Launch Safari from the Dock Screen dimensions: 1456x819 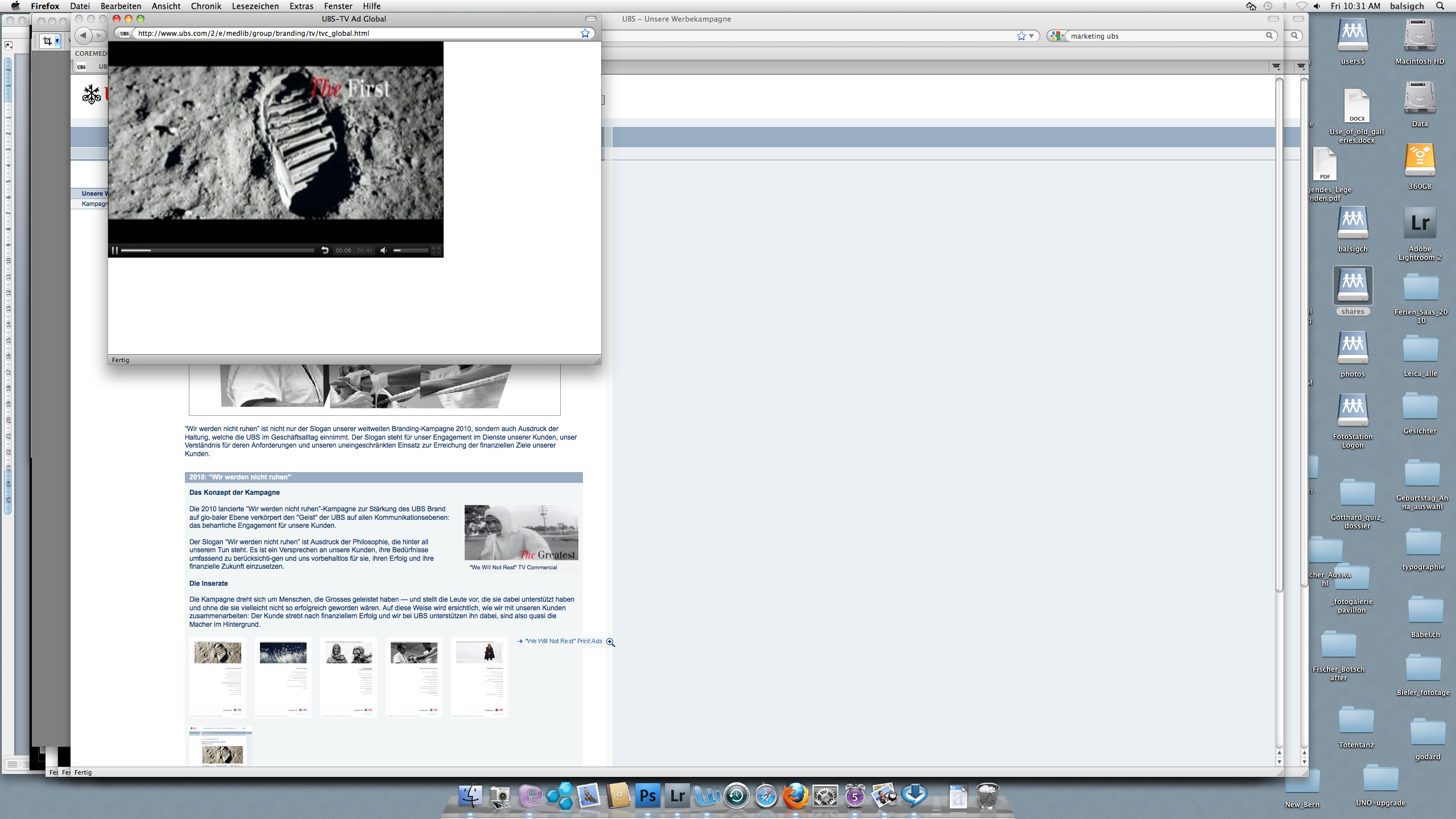tap(766, 796)
